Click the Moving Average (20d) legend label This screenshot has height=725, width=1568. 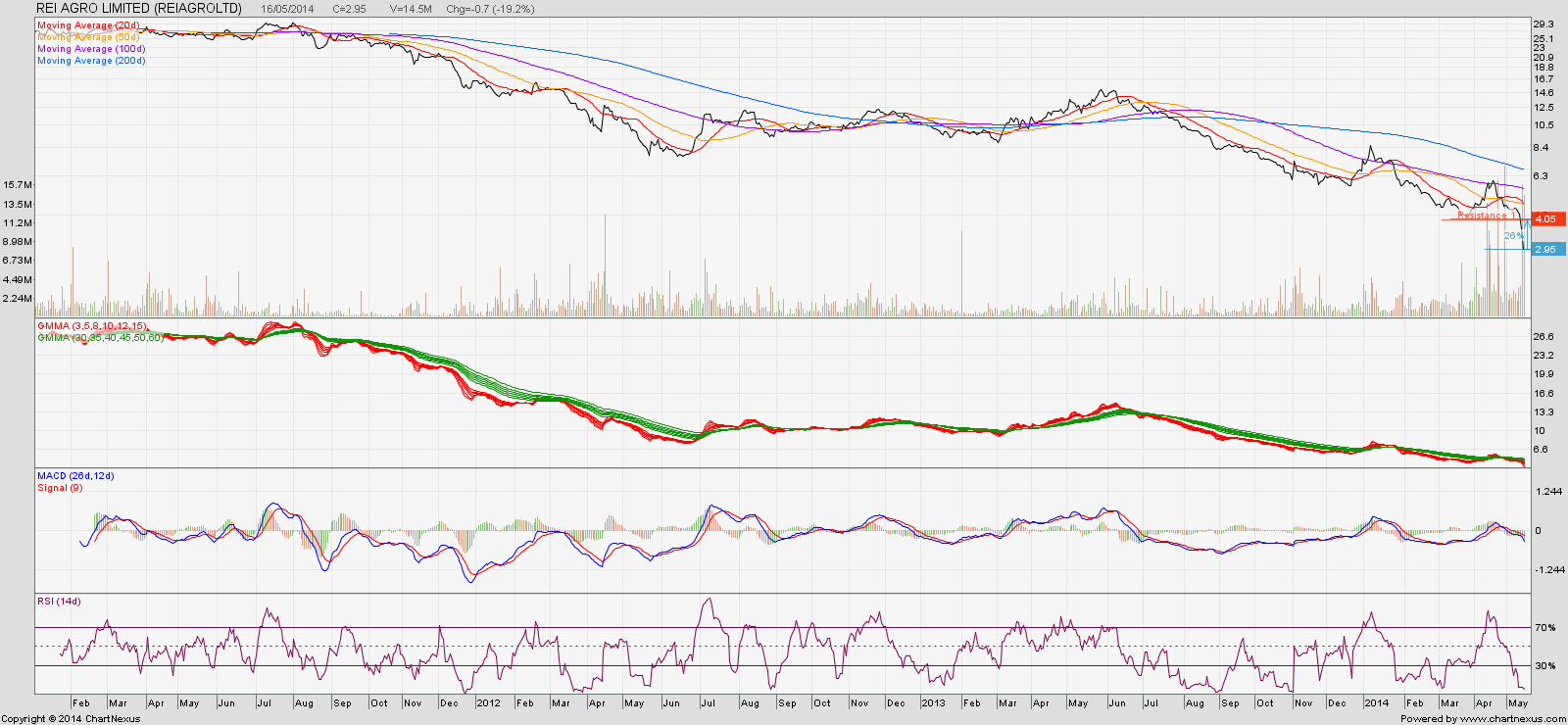point(88,25)
